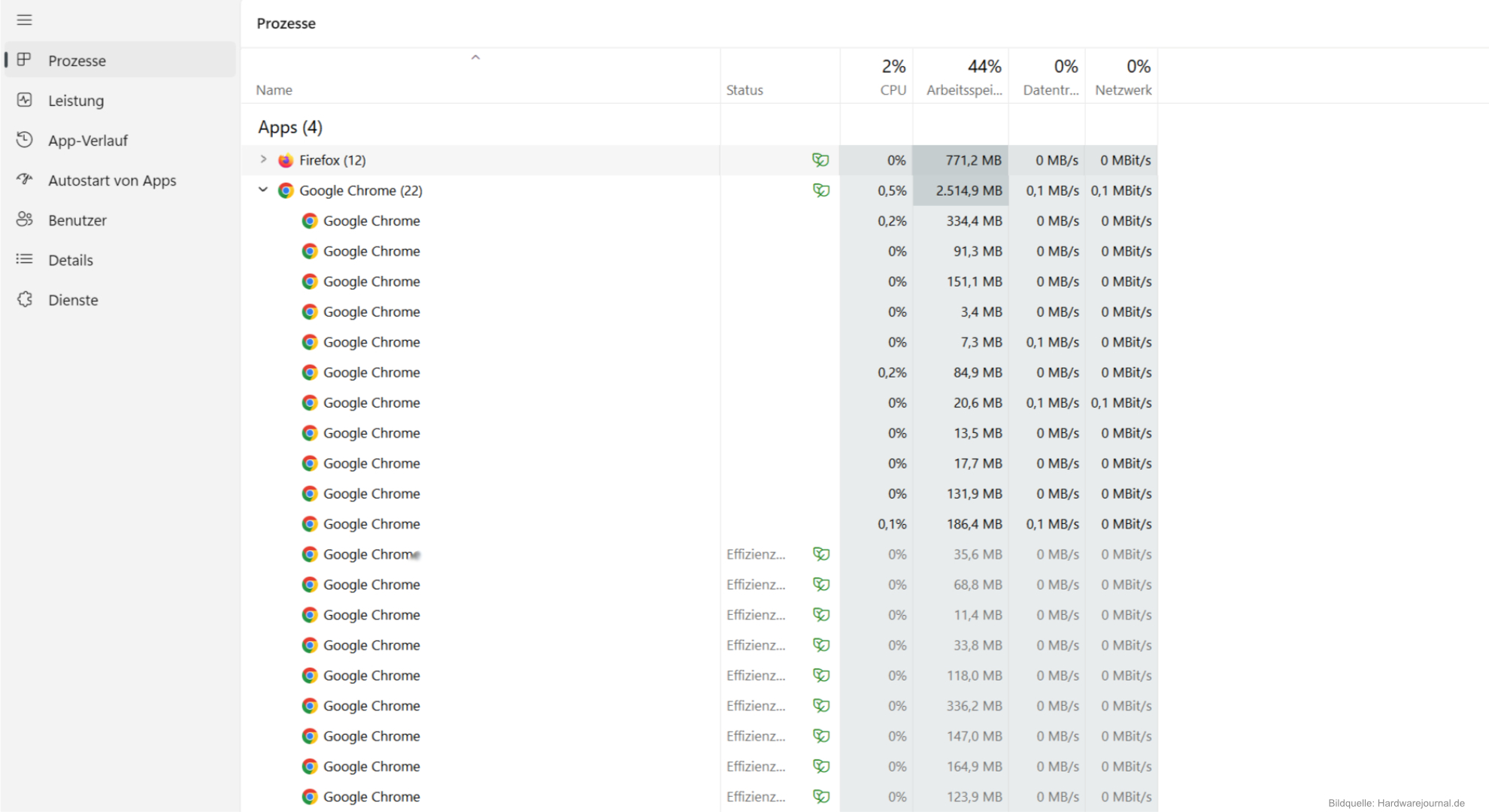This screenshot has height=812, width=1489.
Task: Go to App-Verlauf
Action: tap(120, 140)
